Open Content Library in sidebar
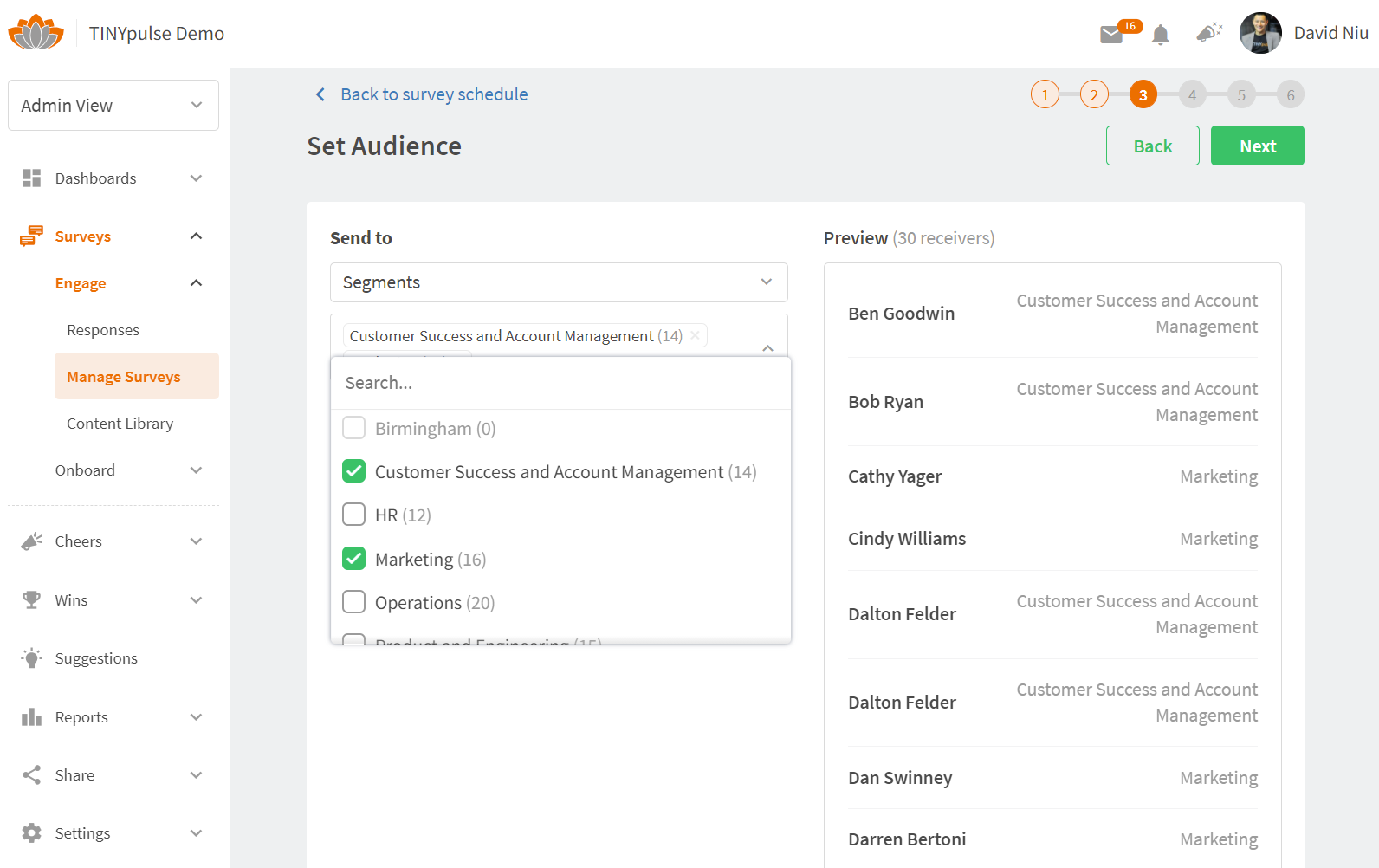This screenshot has width=1379, height=868. (x=120, y=424)
